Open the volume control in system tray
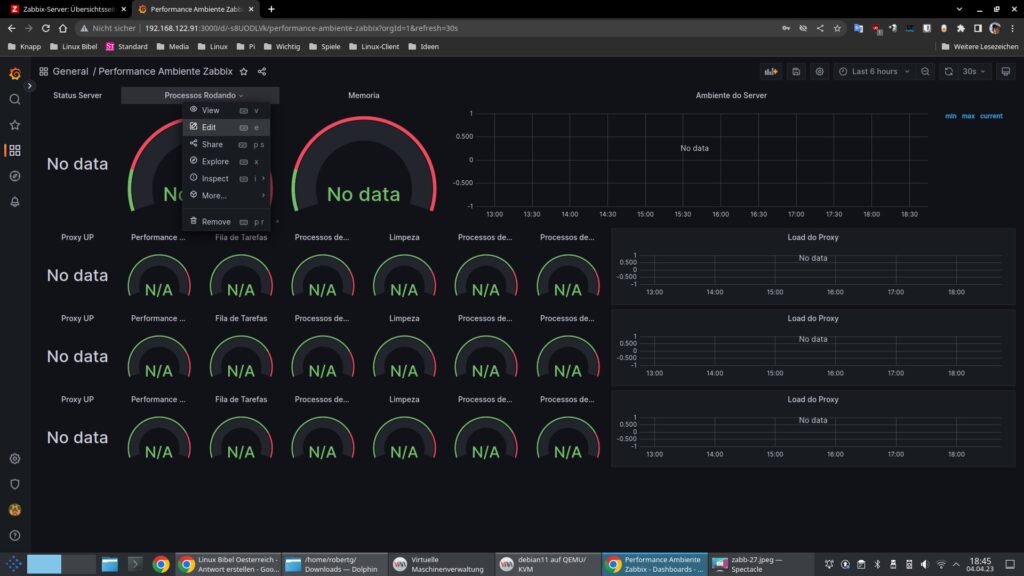This screenshot has height=576, width=1024. click(x=924, y=564)
